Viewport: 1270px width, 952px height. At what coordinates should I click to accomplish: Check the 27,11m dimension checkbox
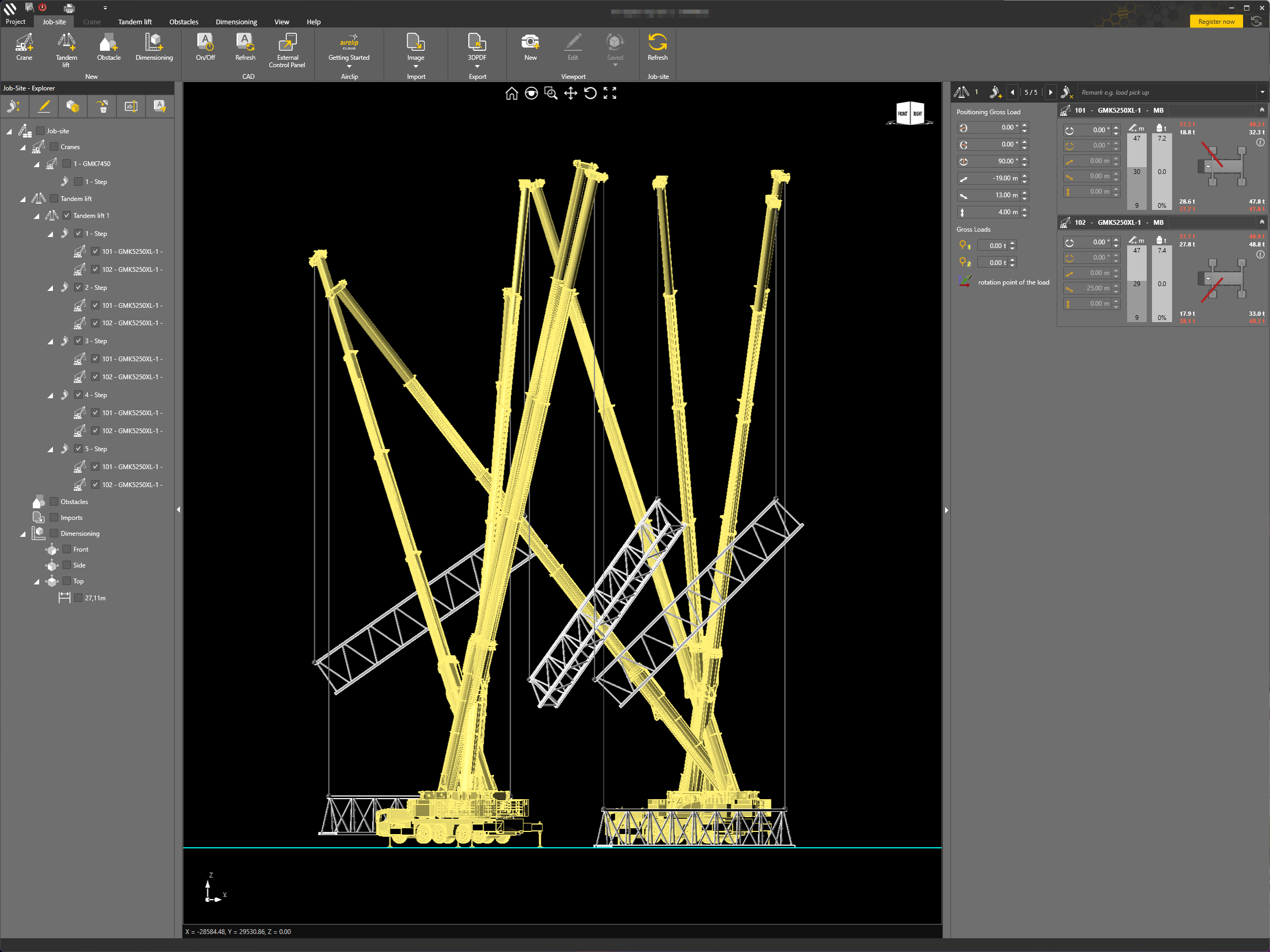pyautogui.click(x=78, y=598)
